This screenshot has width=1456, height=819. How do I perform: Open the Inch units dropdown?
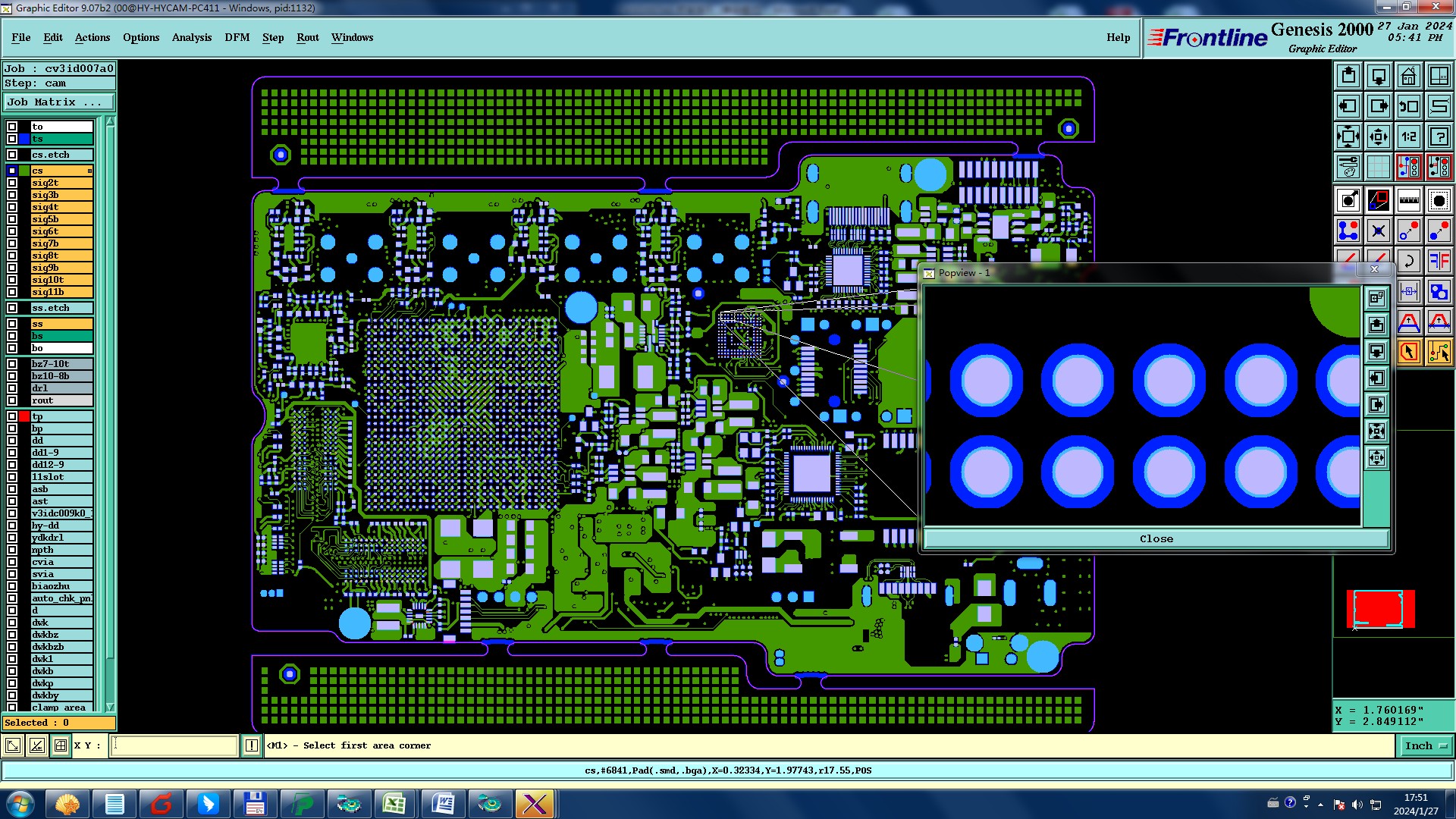[x=1426, y=745]
